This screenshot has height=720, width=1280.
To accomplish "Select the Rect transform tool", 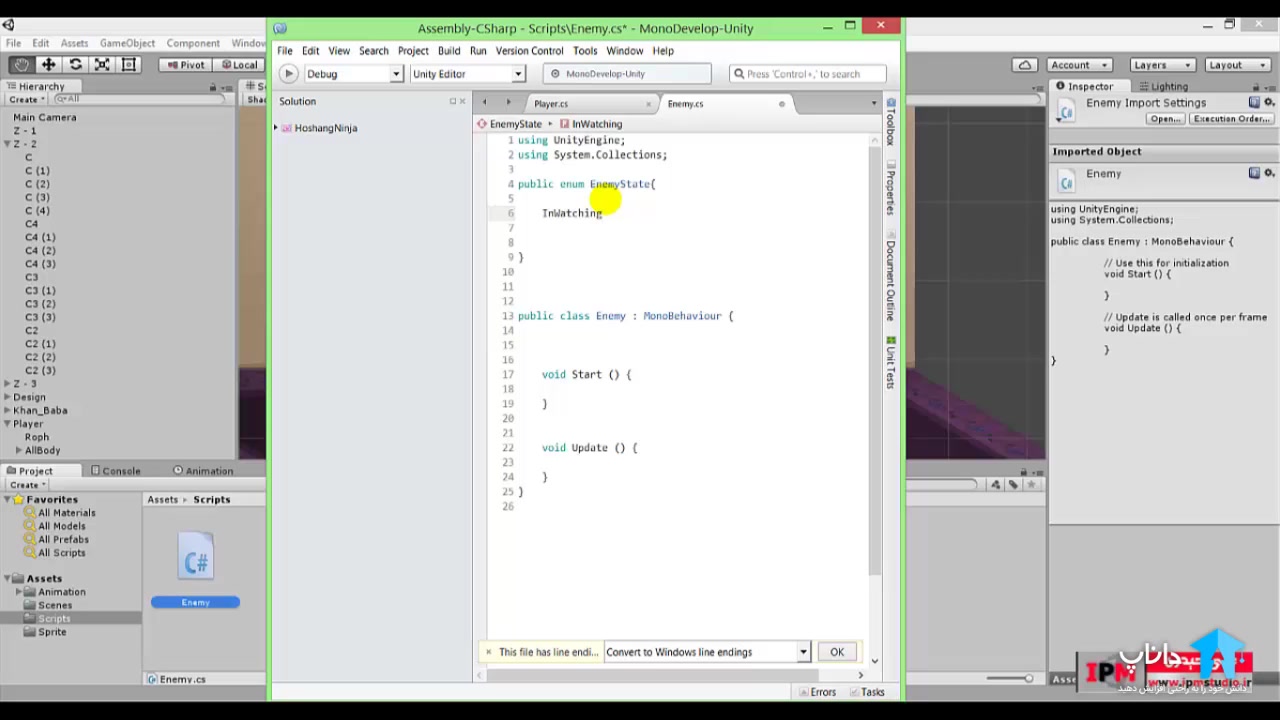I will [x=129, y=65].
